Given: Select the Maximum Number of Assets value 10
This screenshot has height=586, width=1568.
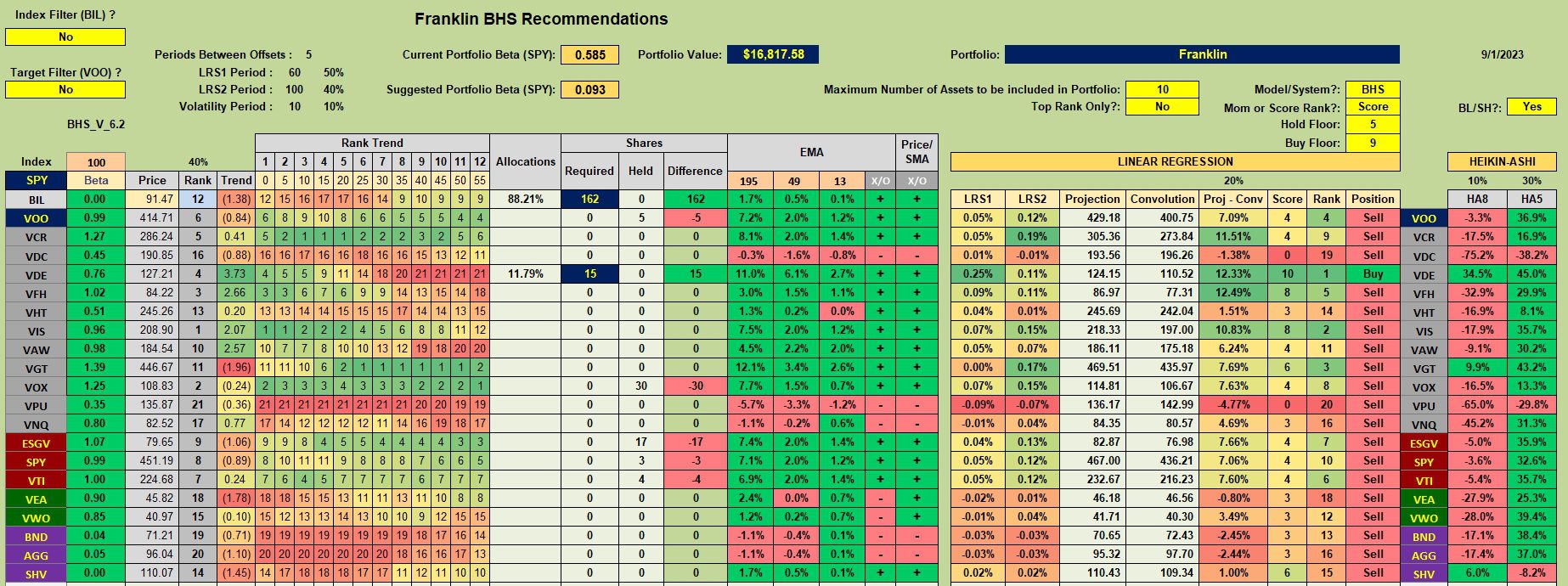Looking at the screenshot, I should tap(1162, 89).
